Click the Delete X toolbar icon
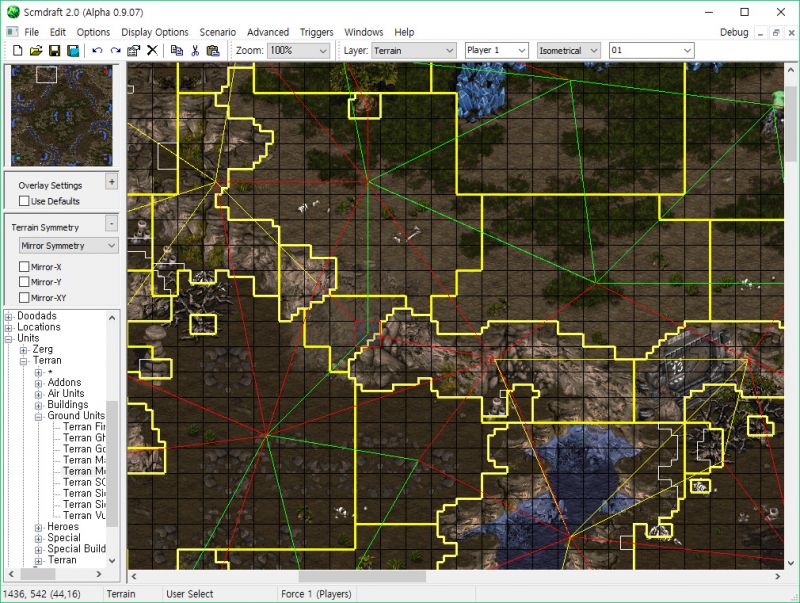Image resolution: width=800 pixels, height=603 pixels. pyautogui.click(x=153, y=50)
